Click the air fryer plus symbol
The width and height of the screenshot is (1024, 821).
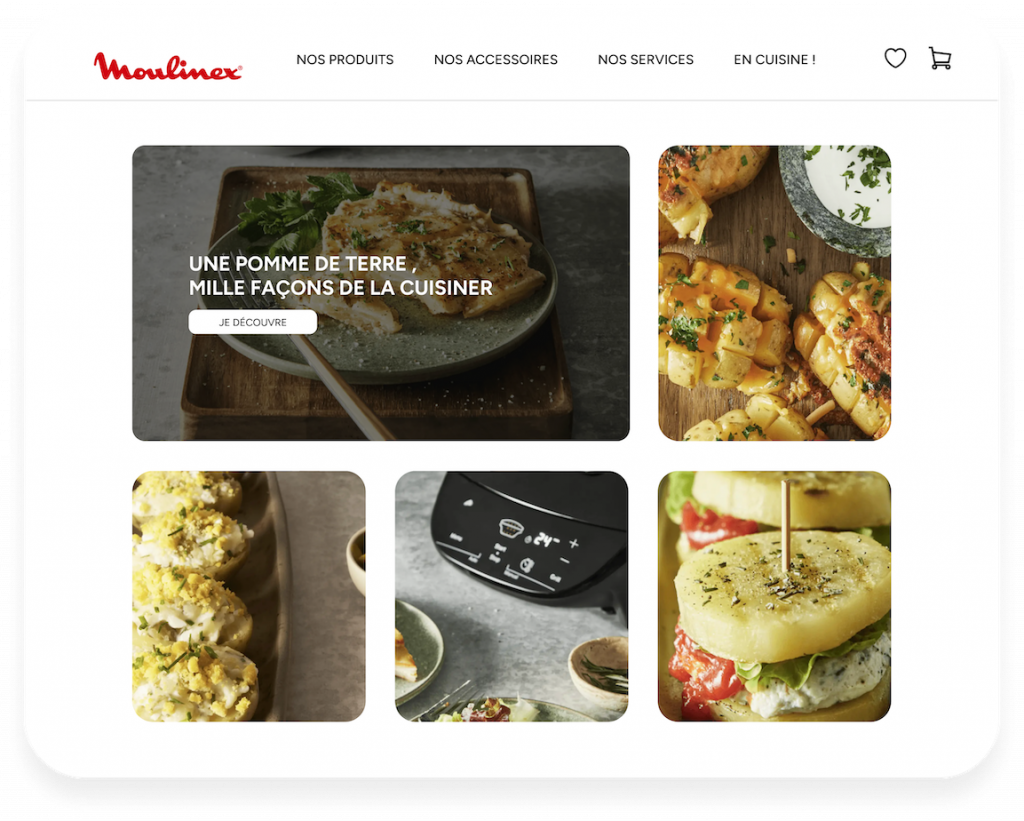(x=573, y=543)
